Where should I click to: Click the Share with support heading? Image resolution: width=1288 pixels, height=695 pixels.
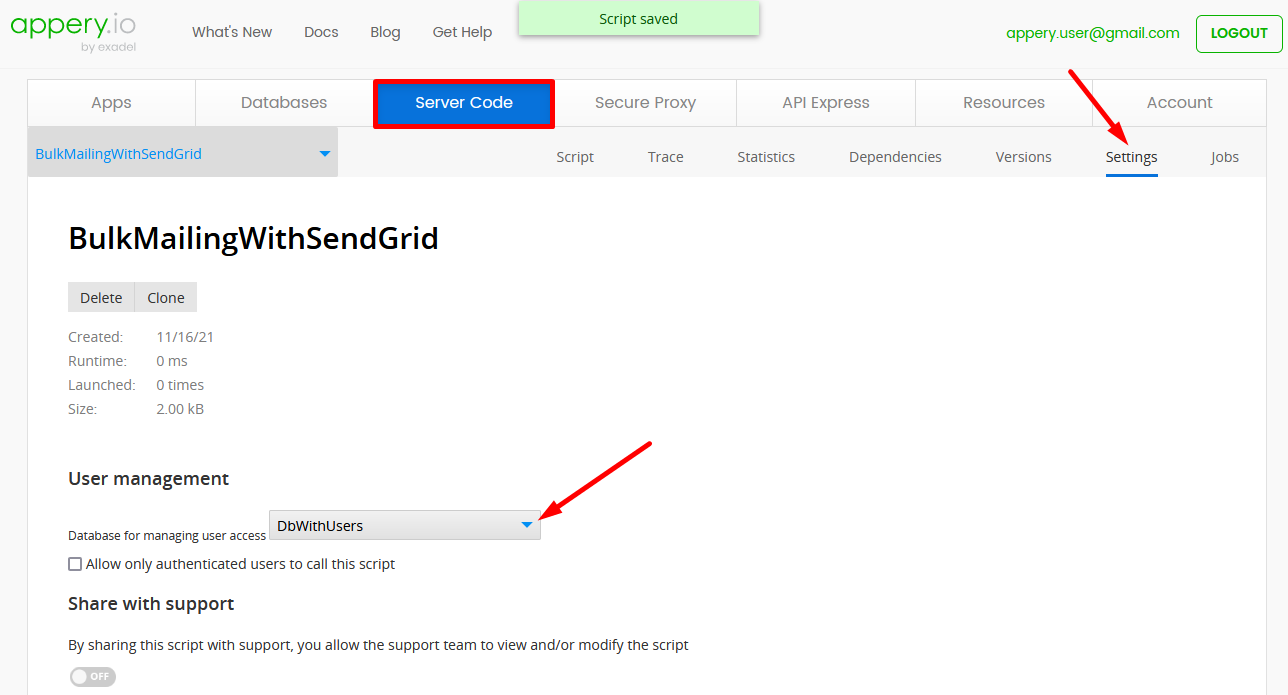tap(151, 604)
